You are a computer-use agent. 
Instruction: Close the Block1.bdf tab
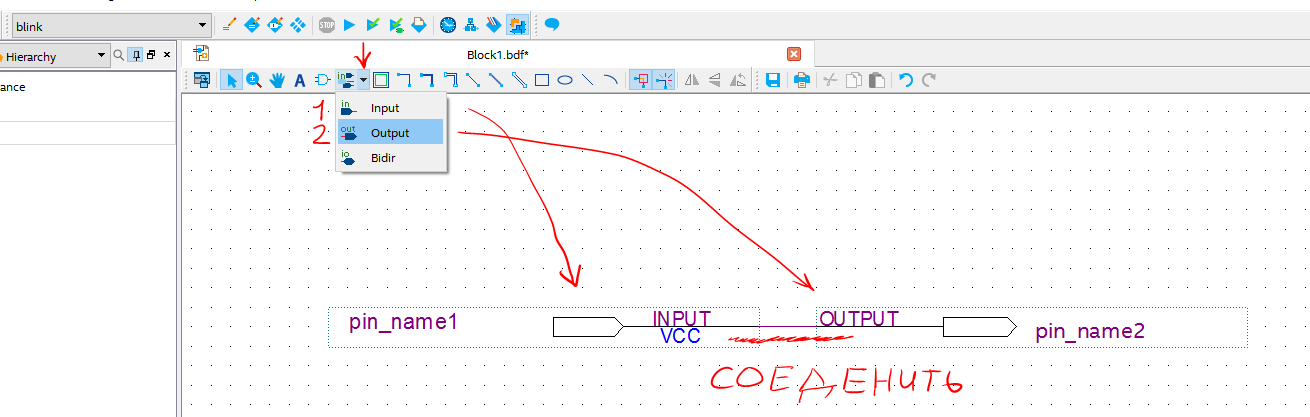click(x=794, y=54)
